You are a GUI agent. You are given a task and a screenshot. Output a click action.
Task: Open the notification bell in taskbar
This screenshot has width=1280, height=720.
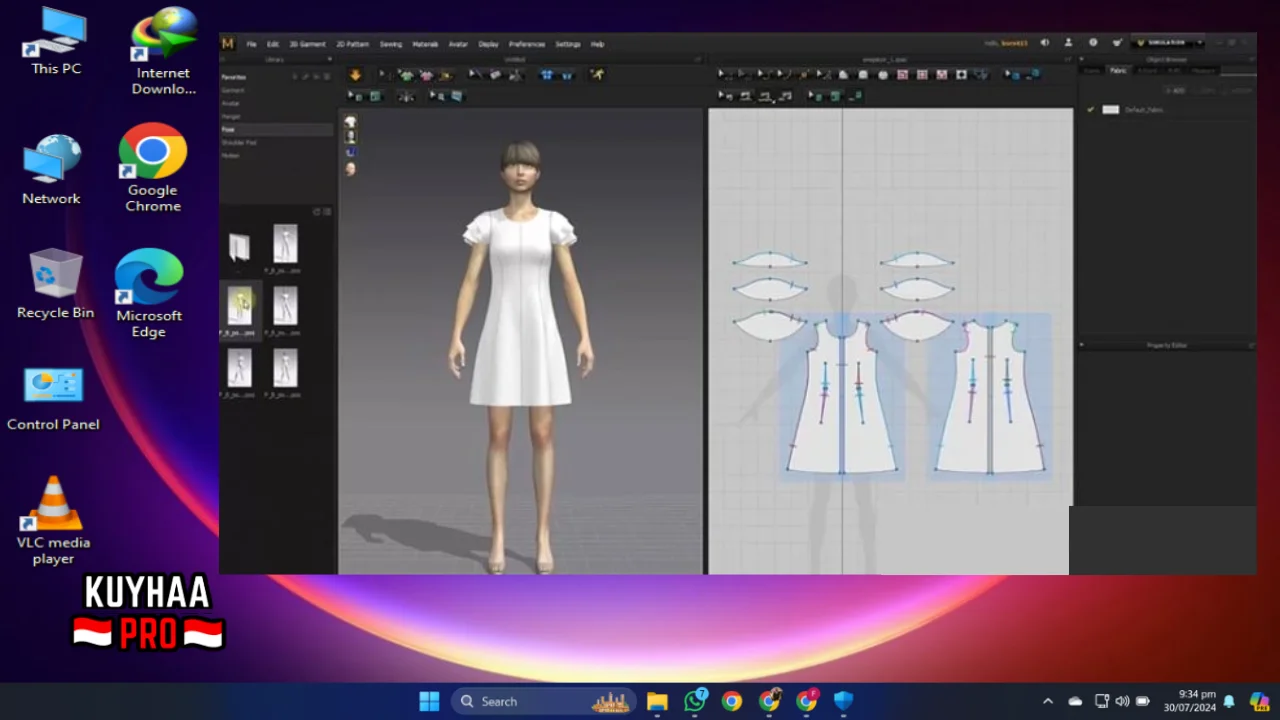tap(1229, 701)
